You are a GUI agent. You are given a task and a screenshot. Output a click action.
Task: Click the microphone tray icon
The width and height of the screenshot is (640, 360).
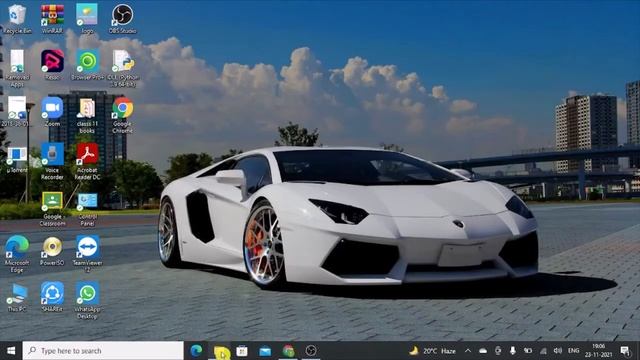tap(513, 351)
